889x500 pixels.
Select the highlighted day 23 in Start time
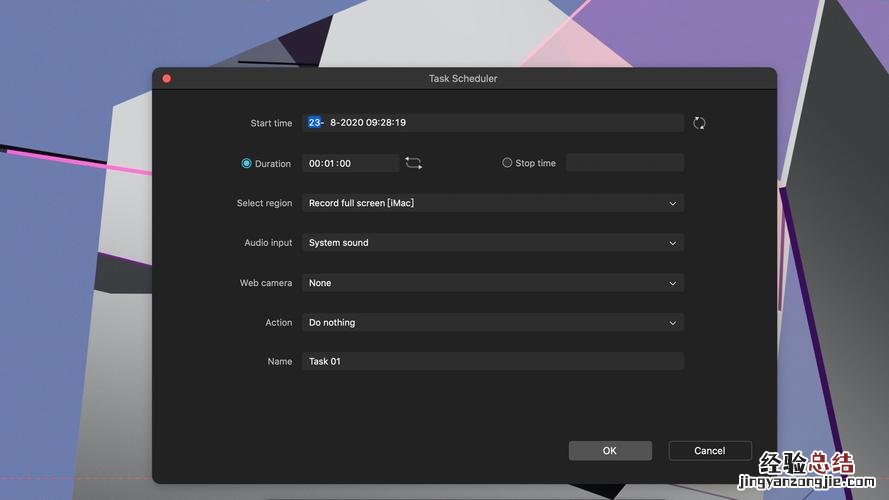314,123
